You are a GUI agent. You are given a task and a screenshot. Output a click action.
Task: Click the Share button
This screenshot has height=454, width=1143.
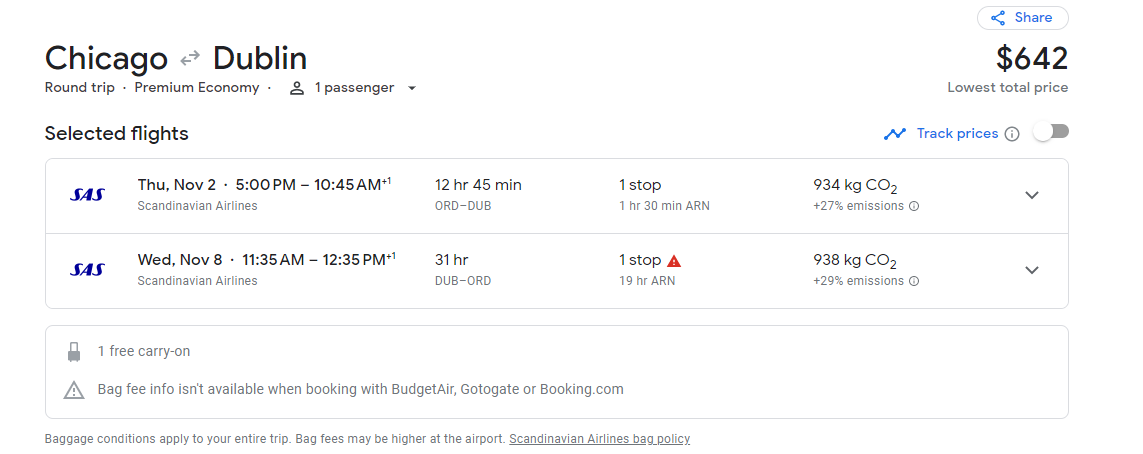(1022, 18)
